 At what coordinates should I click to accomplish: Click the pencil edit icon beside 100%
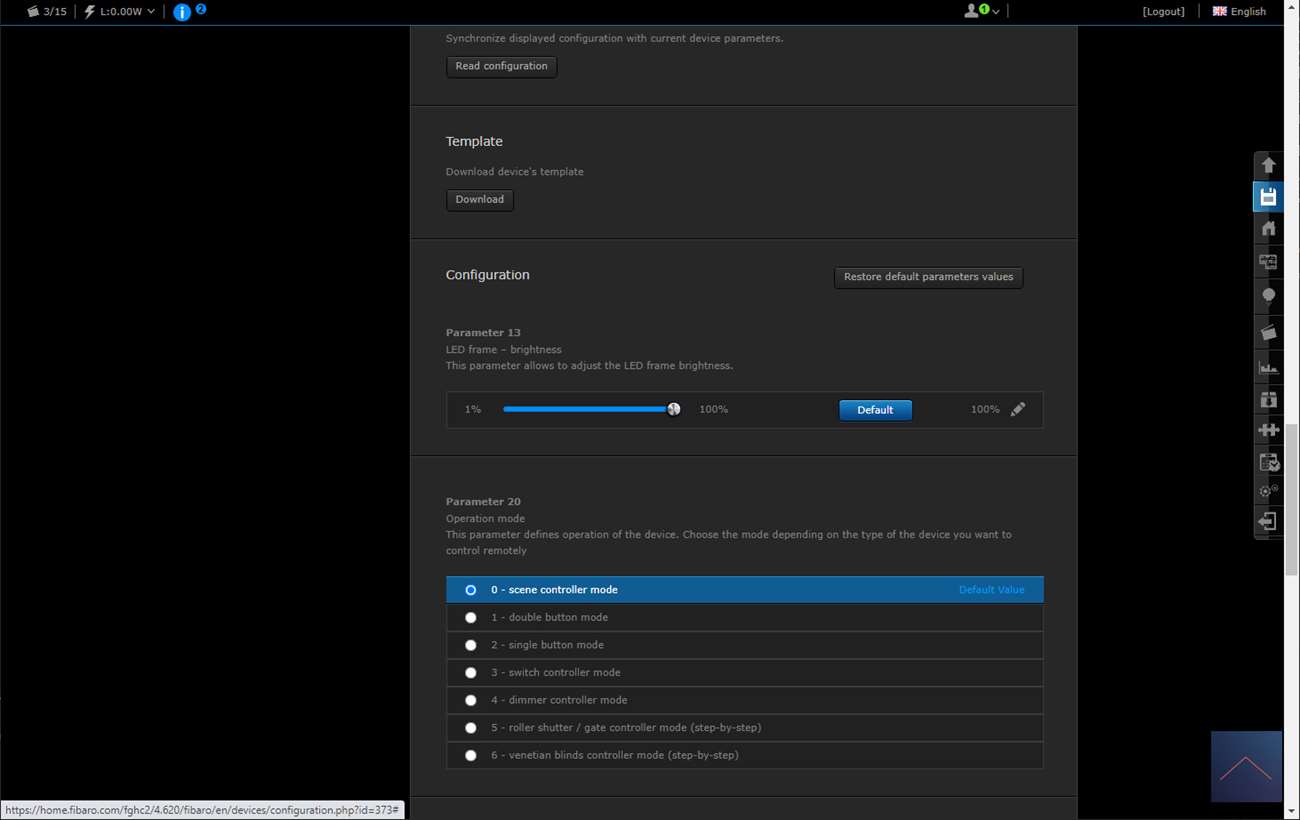point(1017,409)
